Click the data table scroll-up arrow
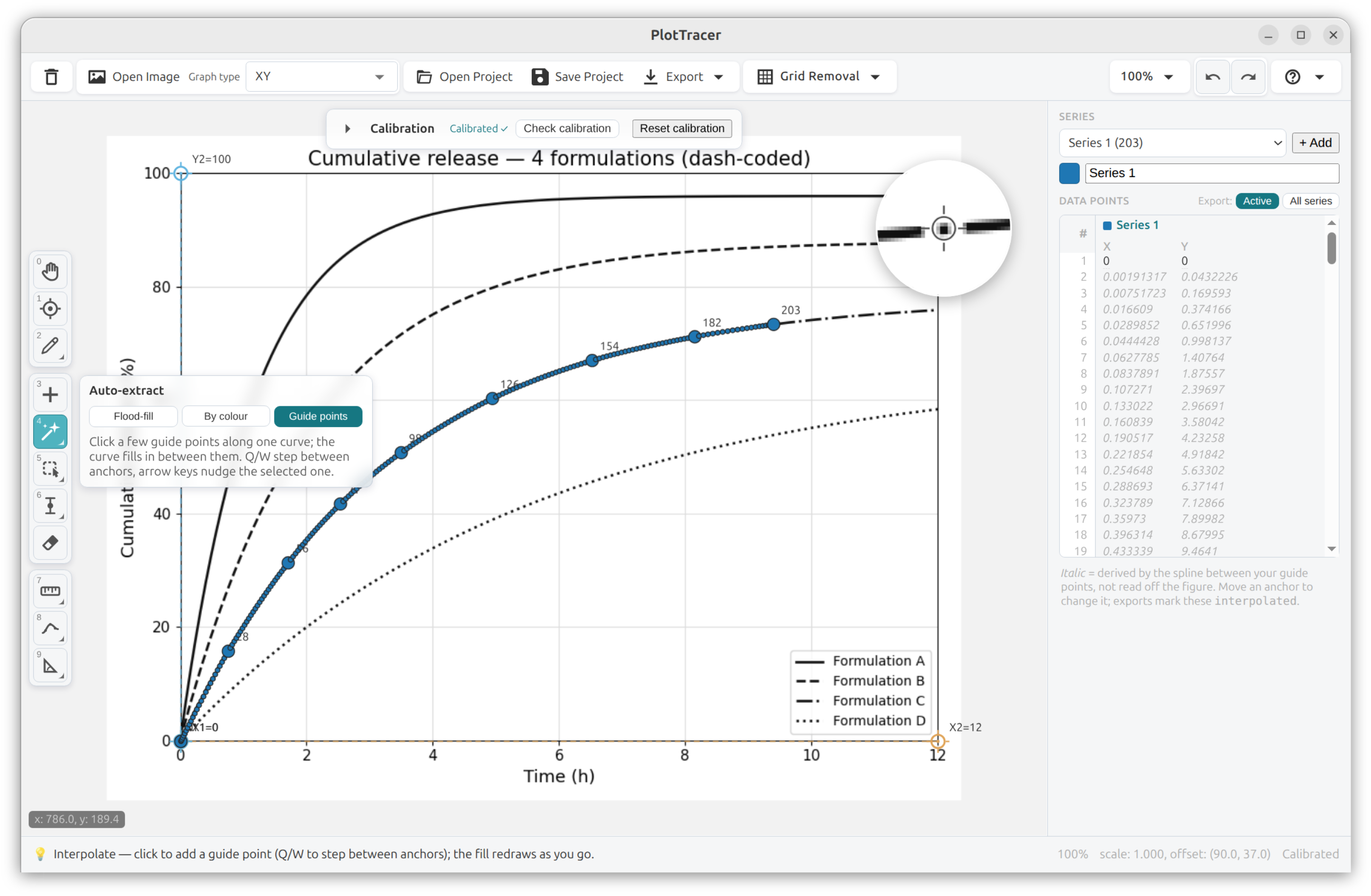The image size is (1371, 896). click(x=1331, y=223)
